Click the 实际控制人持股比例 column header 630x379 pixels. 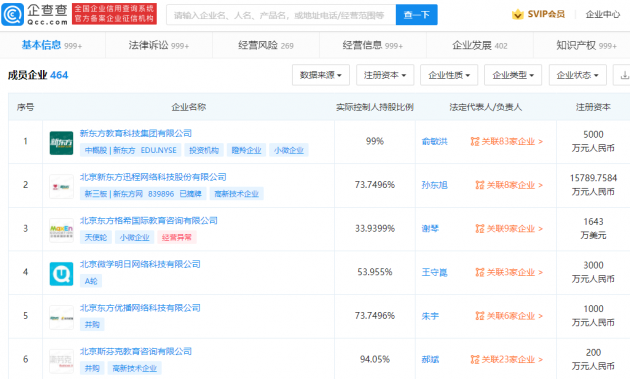coord(374,107)
